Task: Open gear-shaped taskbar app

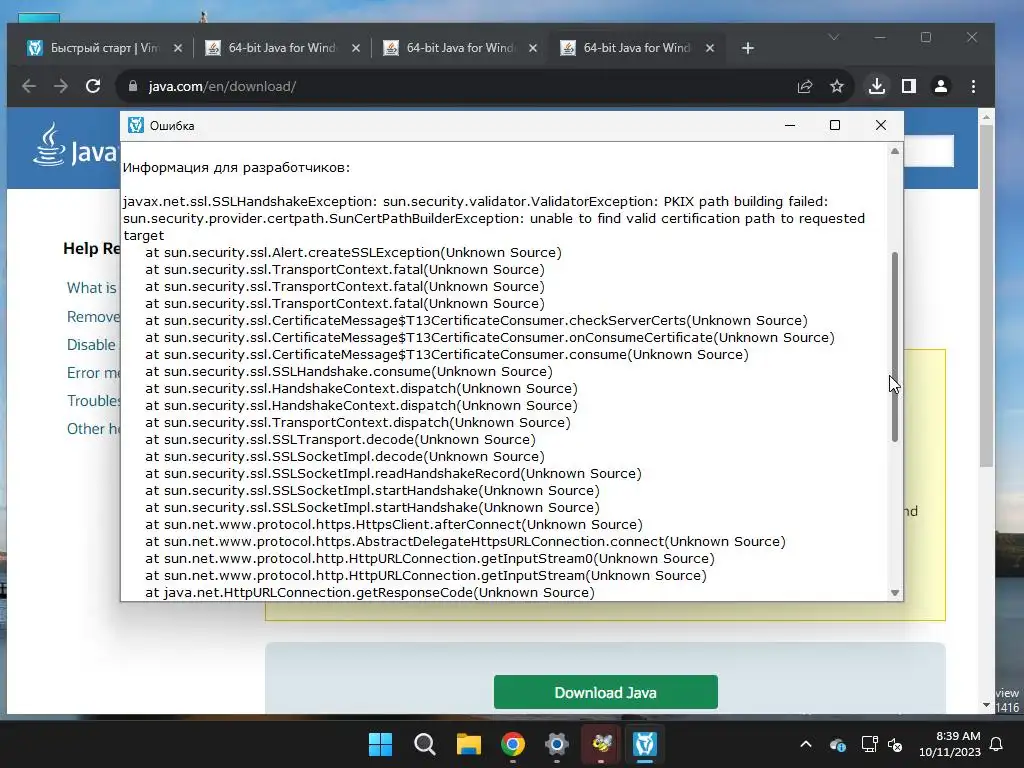Action: point(556,744)
